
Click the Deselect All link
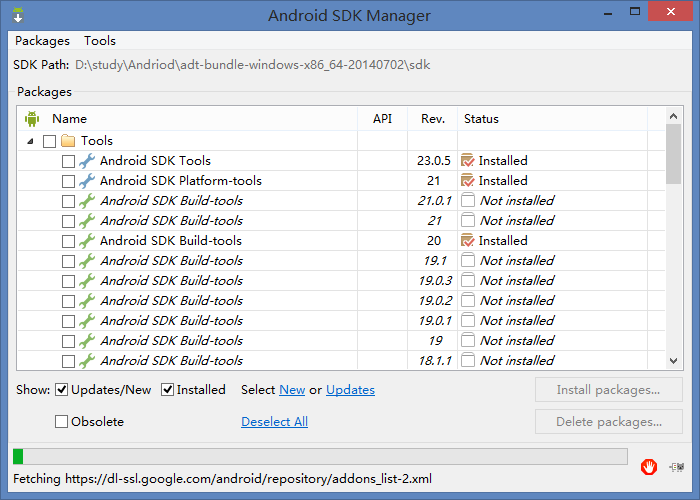[275, 421]
